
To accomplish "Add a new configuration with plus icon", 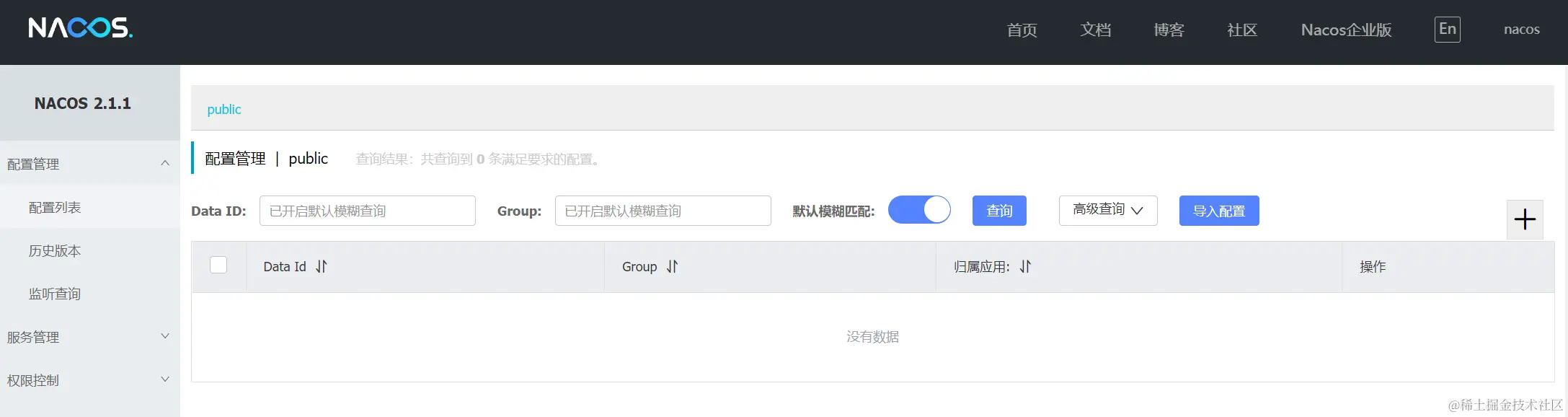I will coord(1525,219).
